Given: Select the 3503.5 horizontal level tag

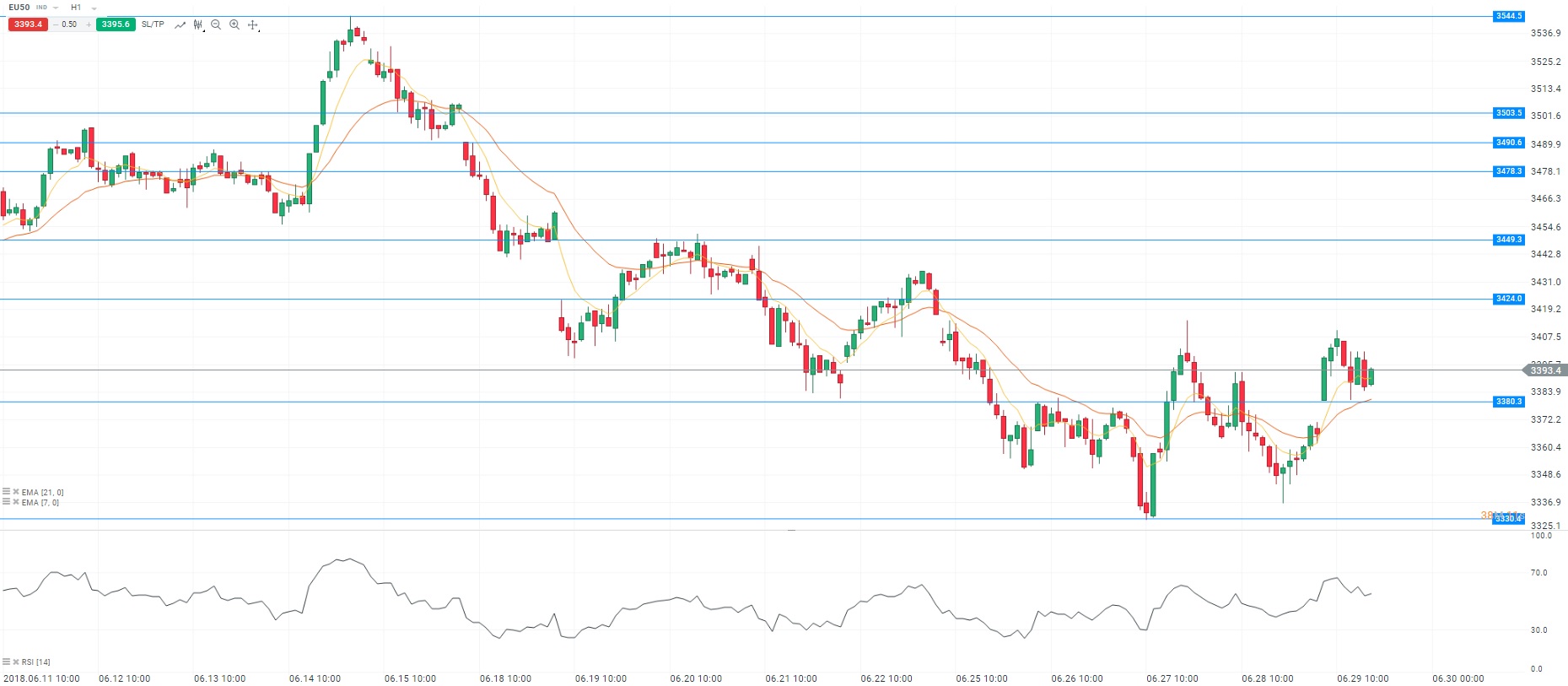Looking at the screenshot, I should tap(1509, 113).
